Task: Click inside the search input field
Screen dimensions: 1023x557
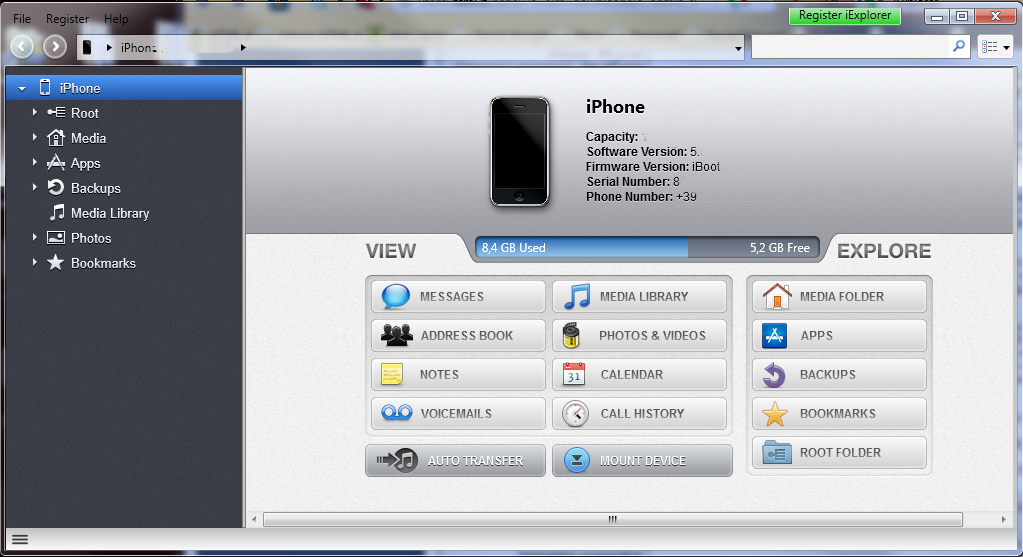Action: pos(848,47)
